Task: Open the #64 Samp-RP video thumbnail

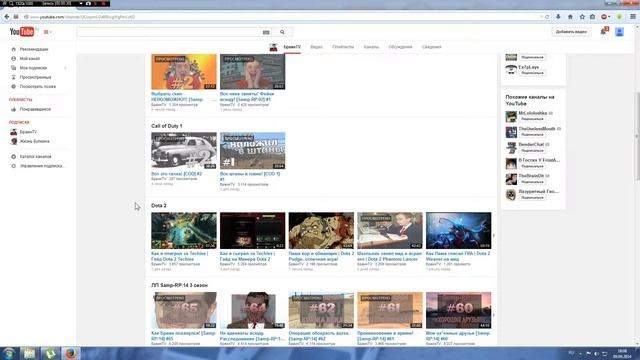Action: pos(252,310)
